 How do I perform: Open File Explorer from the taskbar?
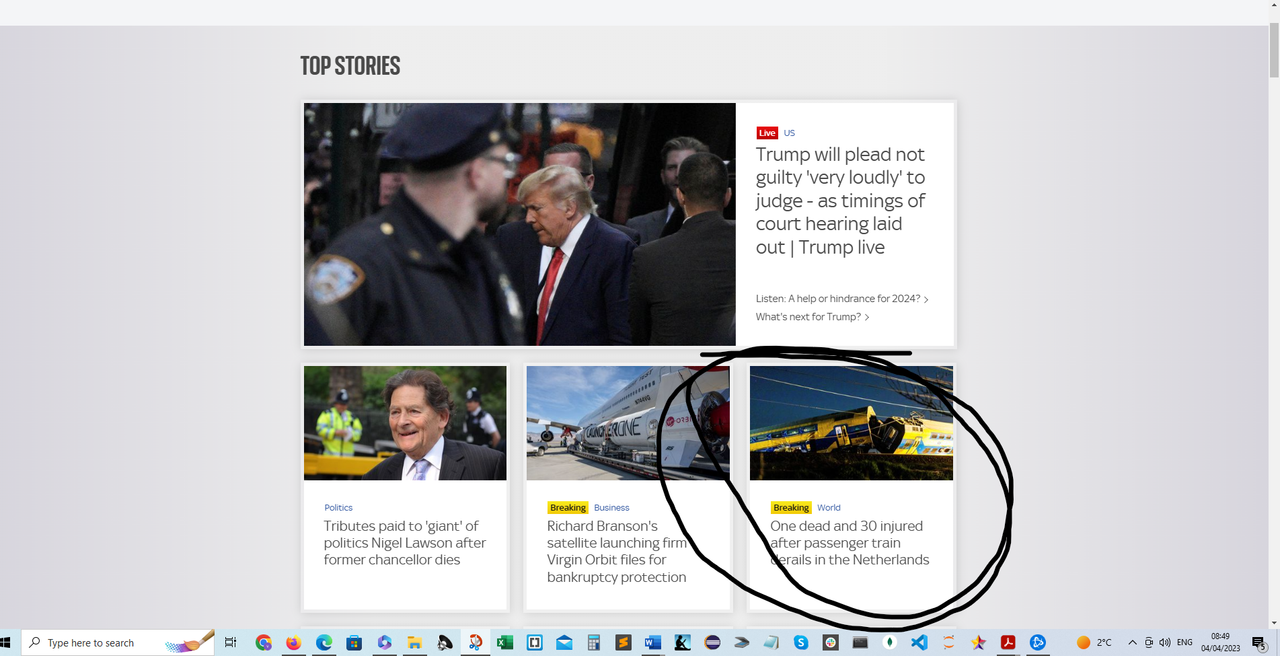tap(414, 642)
